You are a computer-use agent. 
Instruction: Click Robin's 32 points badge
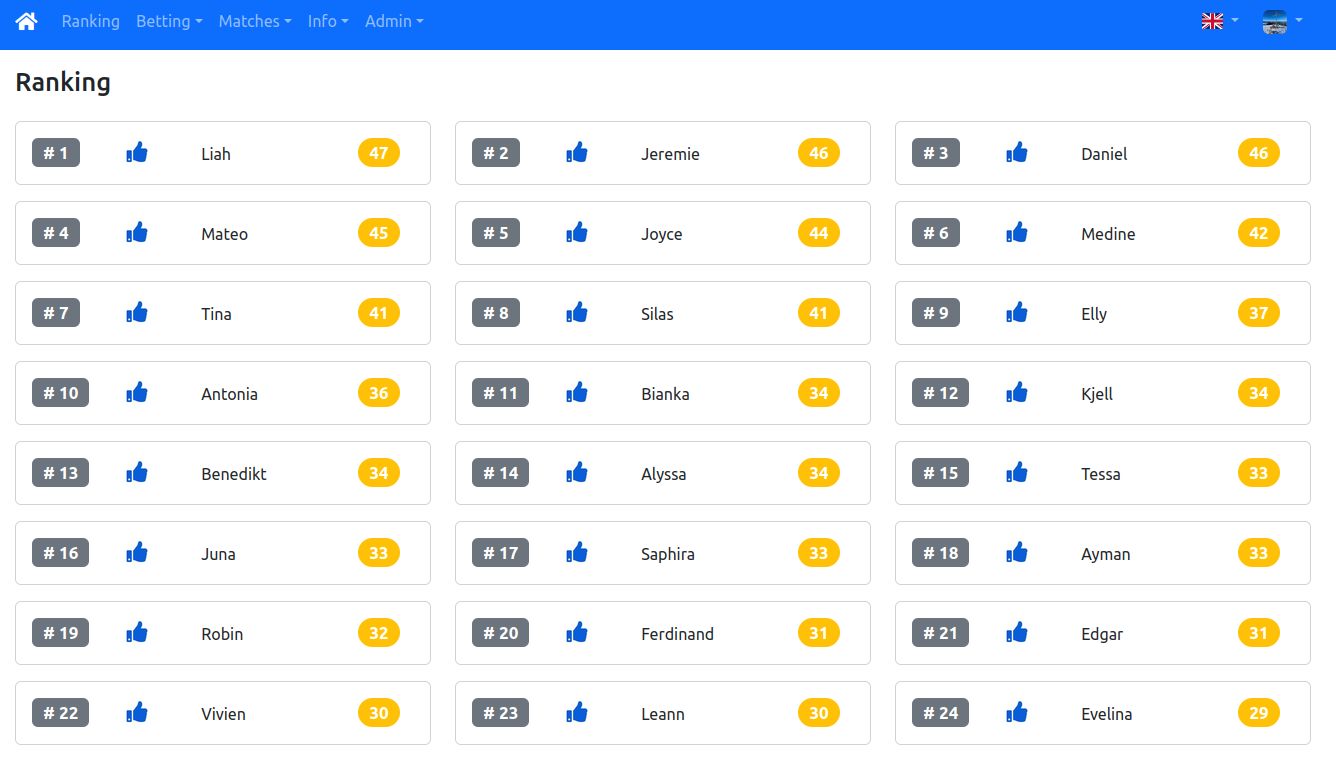pyautogui.click(x=379, y=633)
